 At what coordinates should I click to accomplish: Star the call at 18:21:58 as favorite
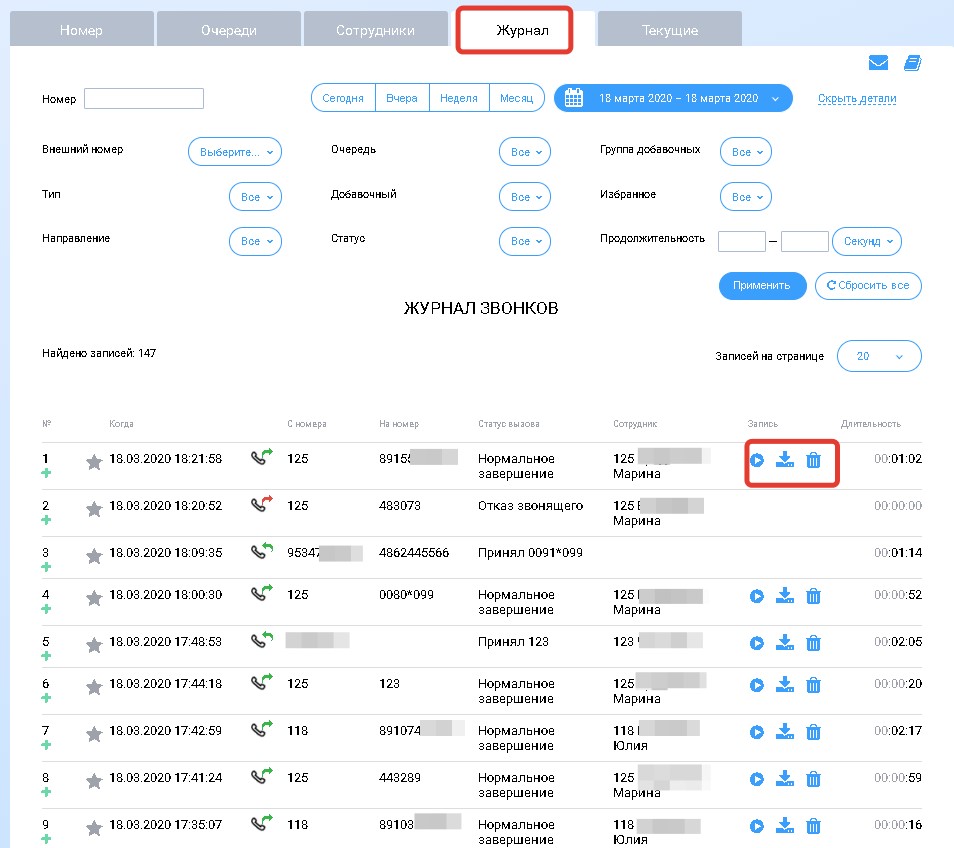(x=94, y=461)
